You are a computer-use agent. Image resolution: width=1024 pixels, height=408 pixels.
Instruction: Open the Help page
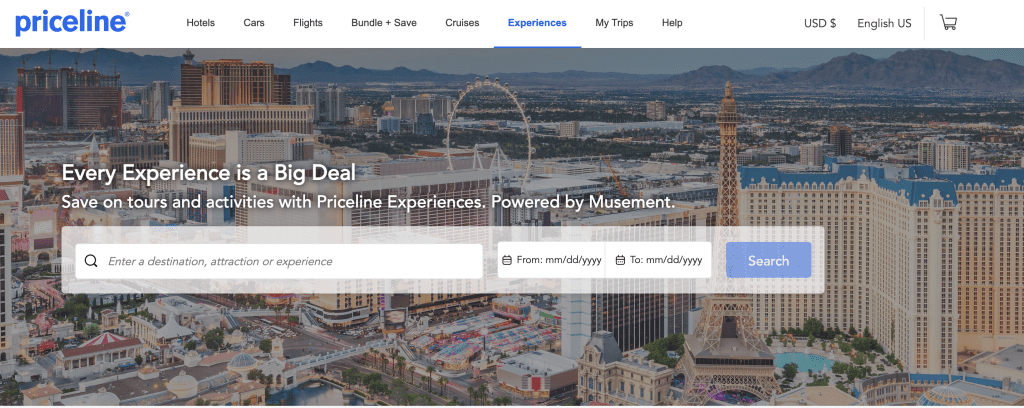[672, 23]
